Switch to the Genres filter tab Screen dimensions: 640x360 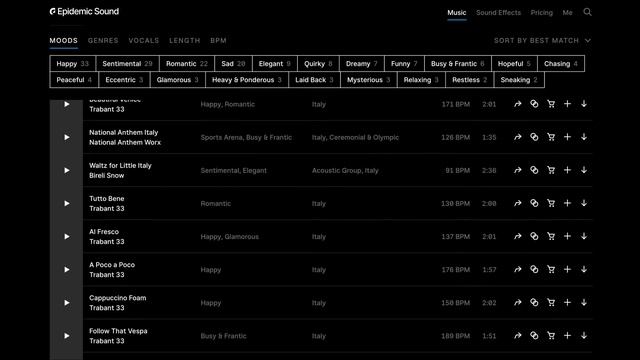pyautogui.click(x=103, y=40)
